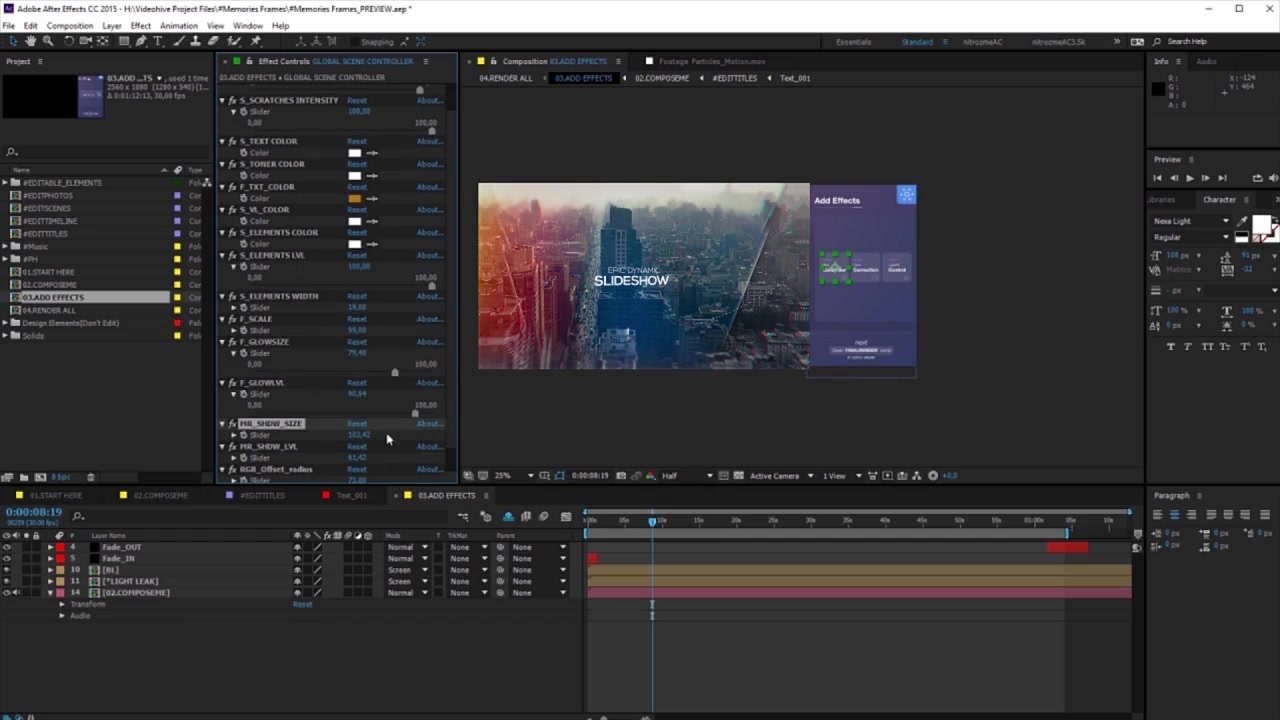Select the Clone Stamp tool
1280x720 pixels.
pos(196,41)
